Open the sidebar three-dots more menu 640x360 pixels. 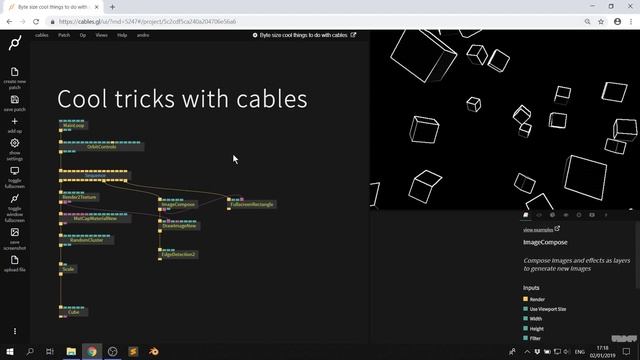pos(15,331)
